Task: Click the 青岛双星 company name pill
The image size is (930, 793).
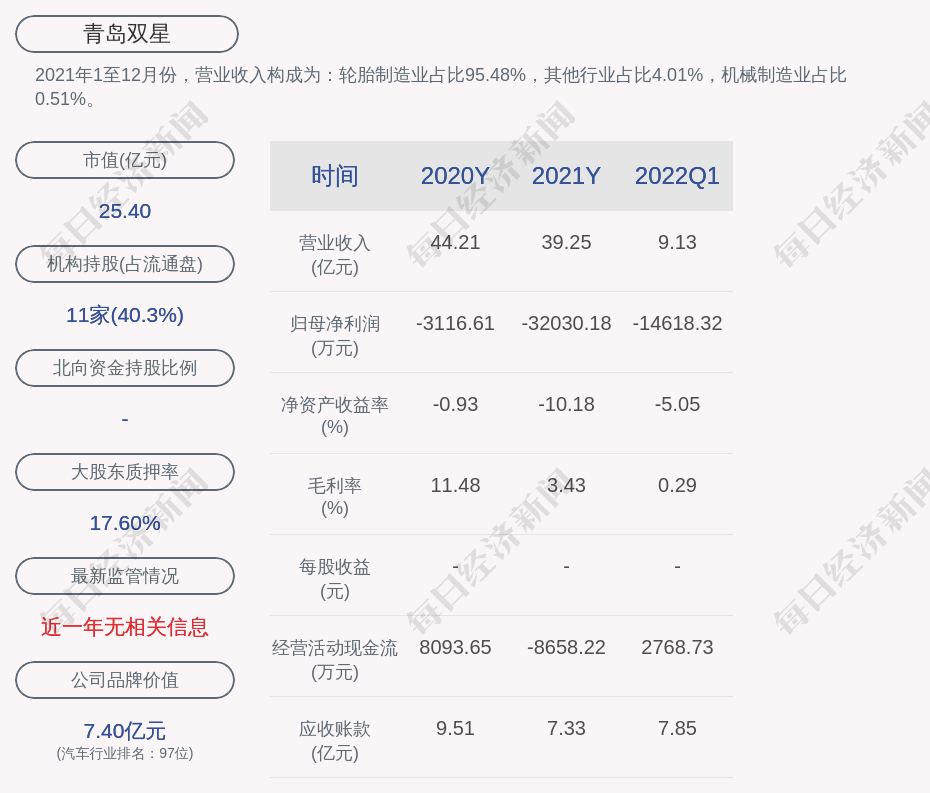Action: (126, 34)
